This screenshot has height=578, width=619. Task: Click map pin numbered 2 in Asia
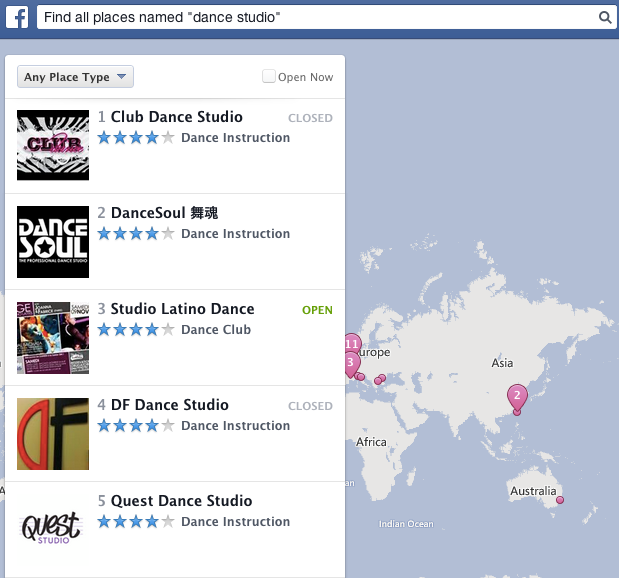click(517, 396)
